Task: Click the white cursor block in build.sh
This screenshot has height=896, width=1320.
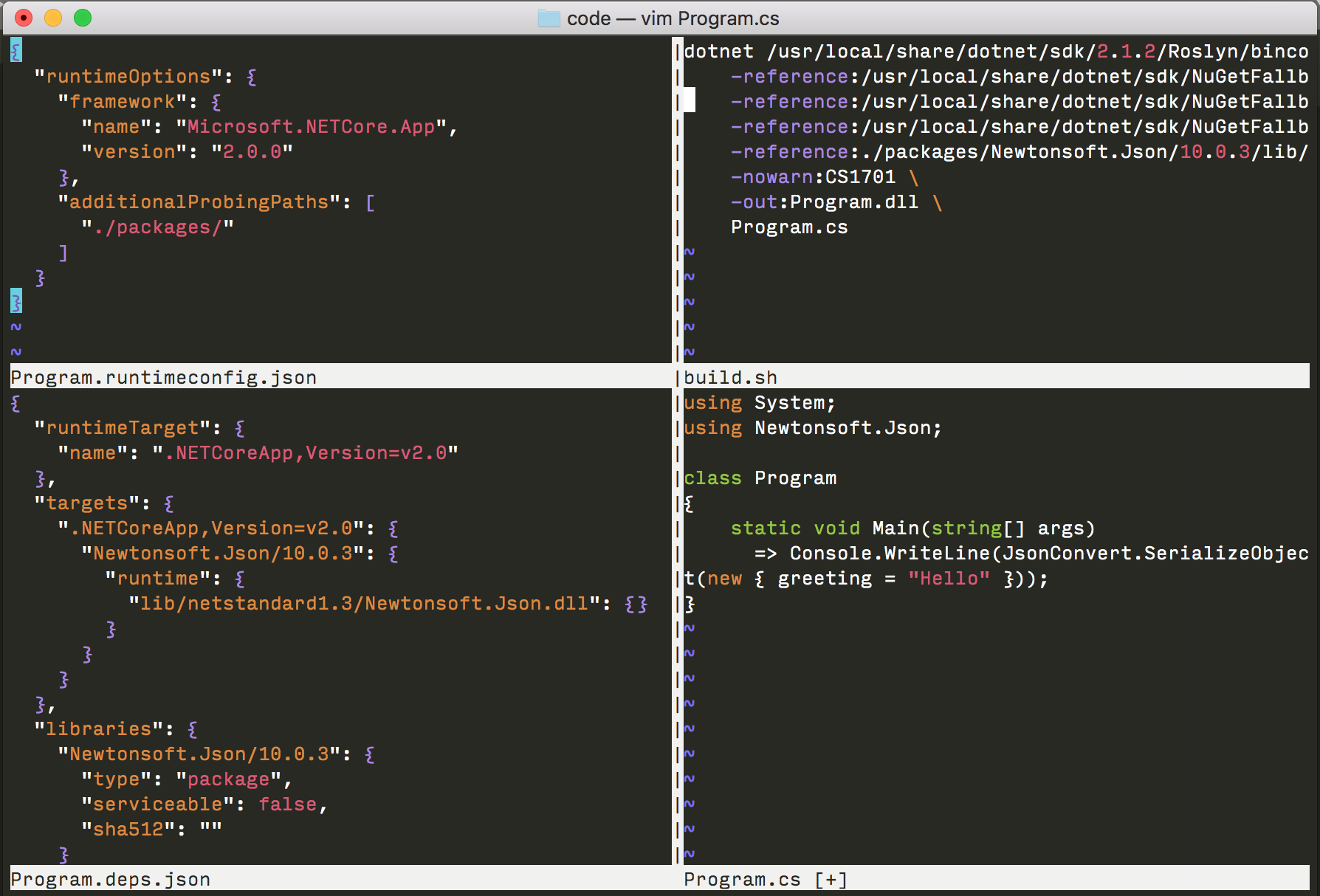Action: coord(689,101)
